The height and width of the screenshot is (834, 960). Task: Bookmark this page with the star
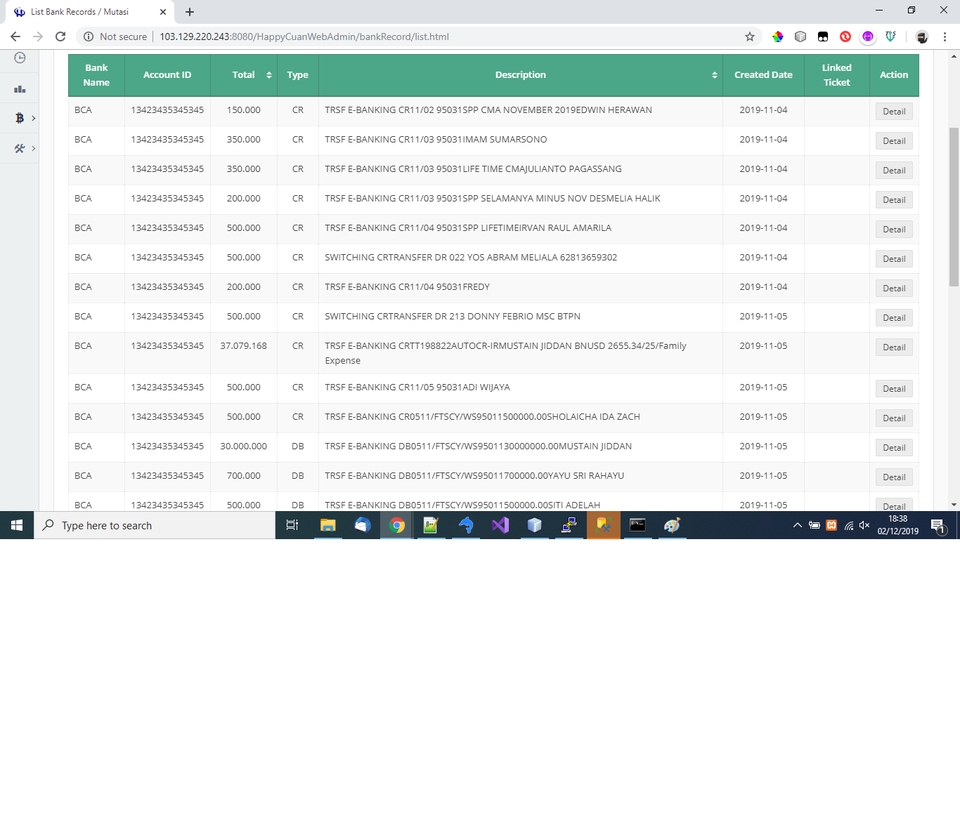tap(749, 37)
